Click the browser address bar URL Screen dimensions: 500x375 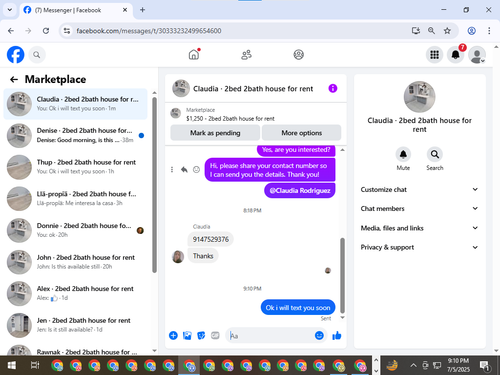pos(149,31)
